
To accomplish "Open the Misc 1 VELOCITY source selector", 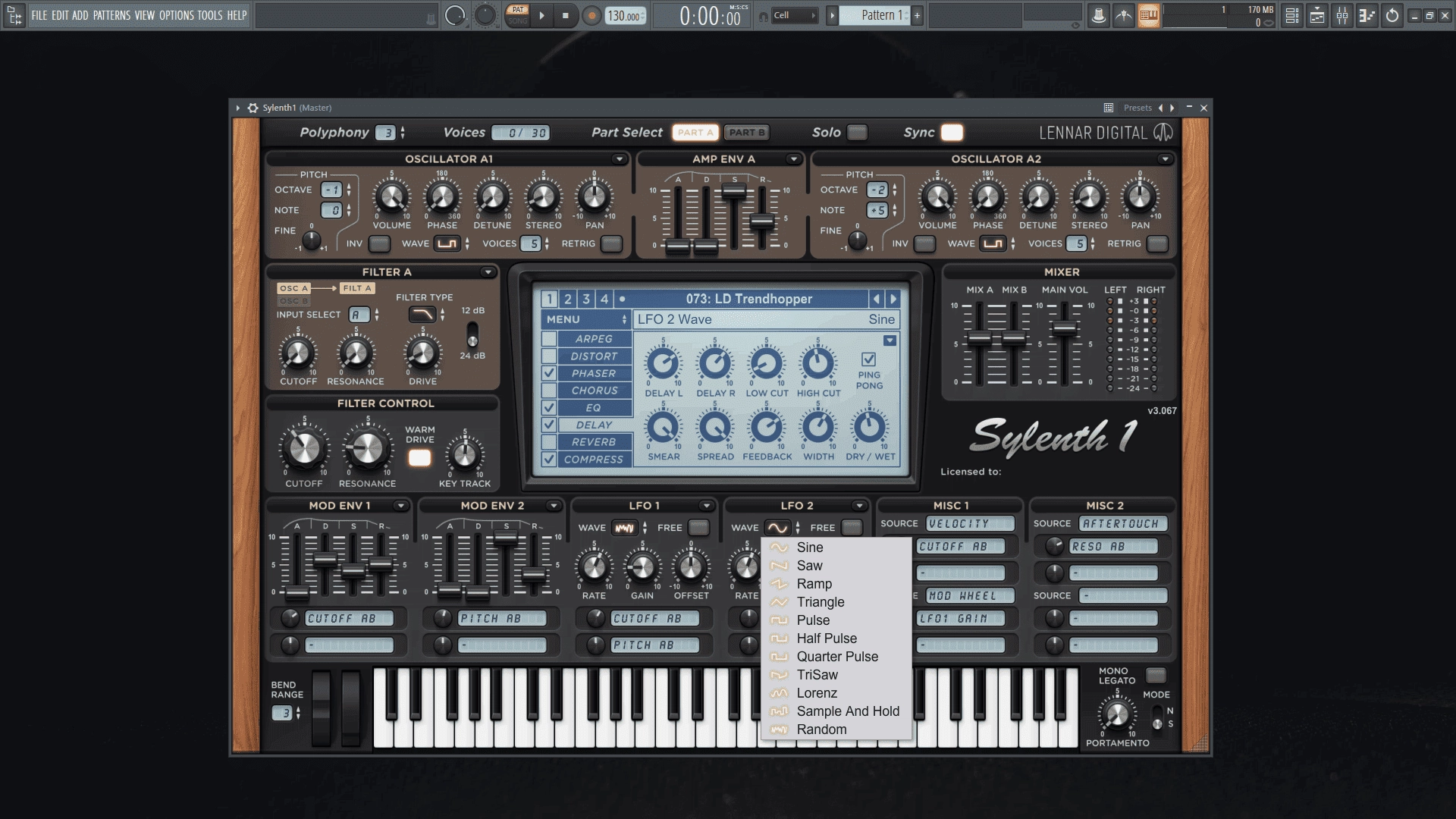I will tap(970, 524).
